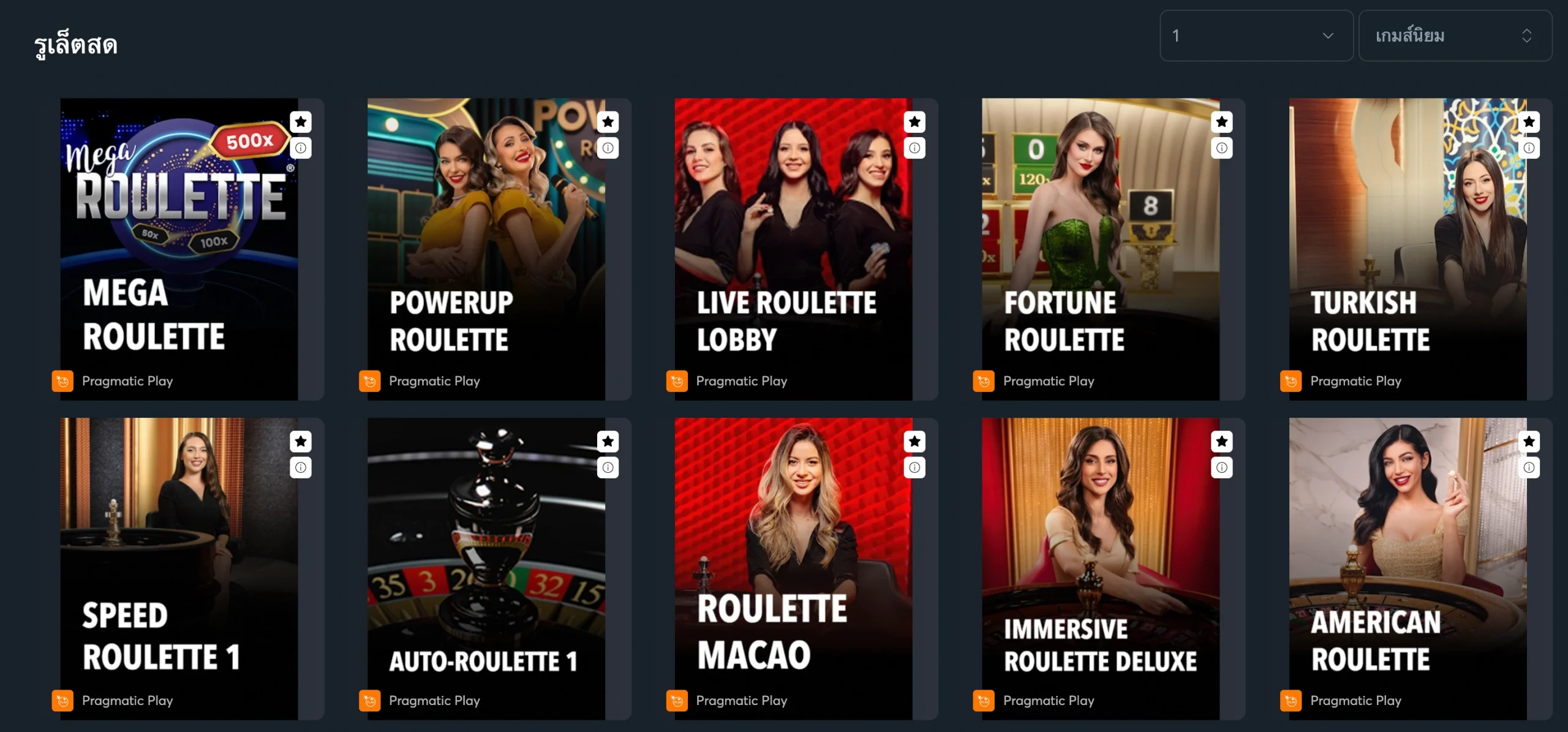1568x732 pixels.
Task: Show info icon for Roulette Macao
Action: 914,467
